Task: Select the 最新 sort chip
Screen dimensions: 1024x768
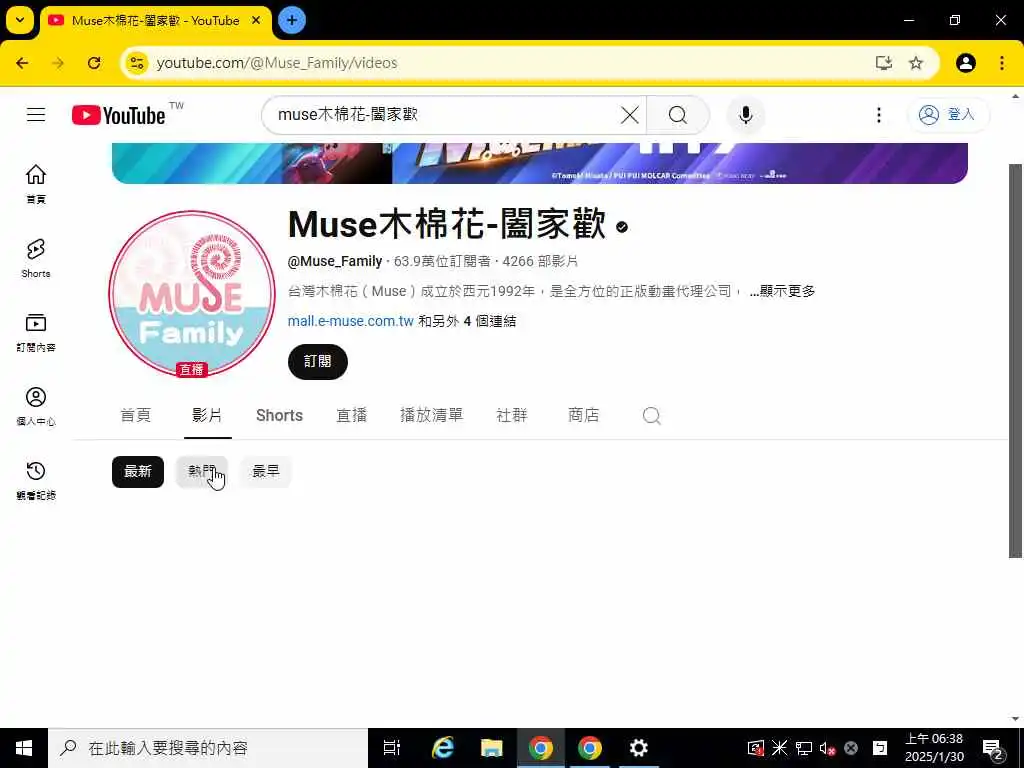Action: point(138,472)
